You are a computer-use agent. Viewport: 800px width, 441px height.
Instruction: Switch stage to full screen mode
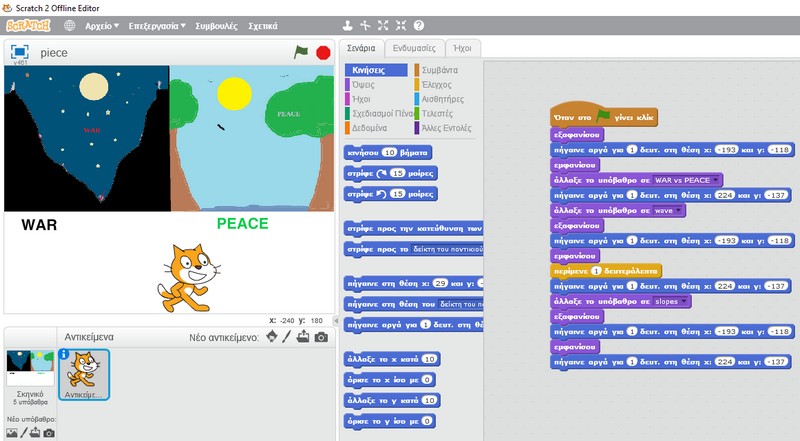coord(19,52)
